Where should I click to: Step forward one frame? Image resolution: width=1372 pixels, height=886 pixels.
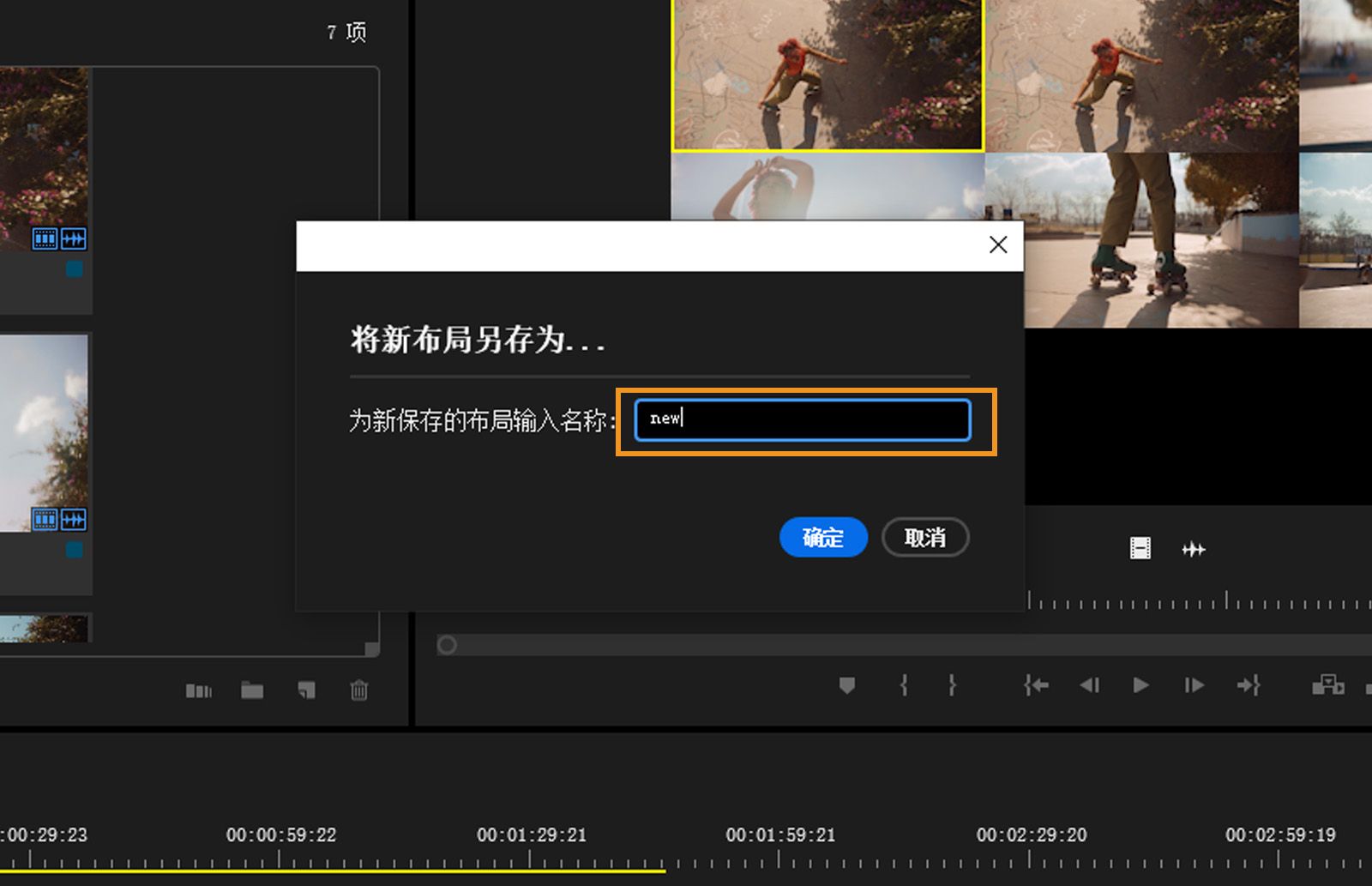tap(1193, 685)
